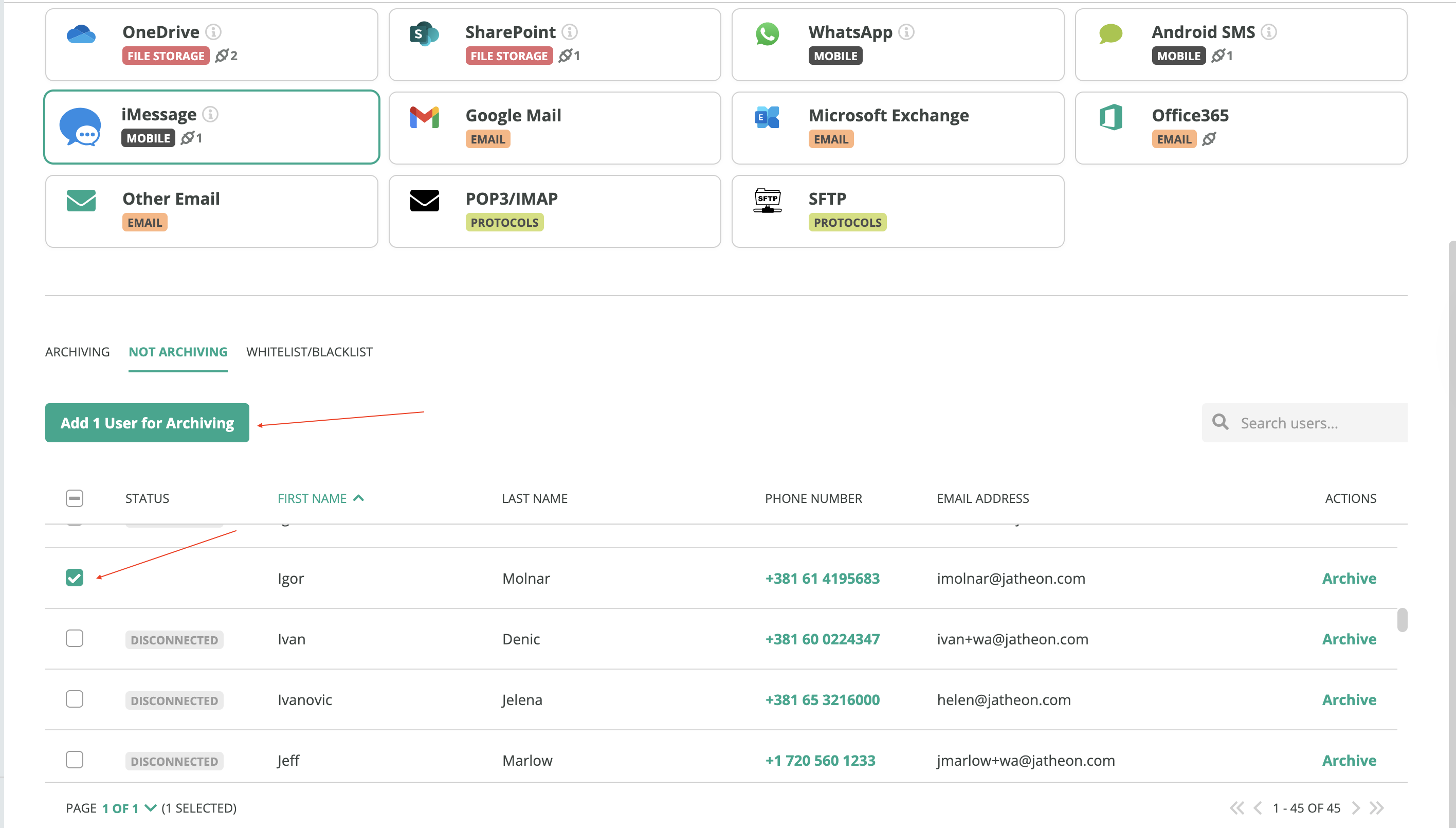Image resolution: width=1456 pixels, height=828 pixels.
Task: Select the iMessage chat bubble icon
Action: 80,127
